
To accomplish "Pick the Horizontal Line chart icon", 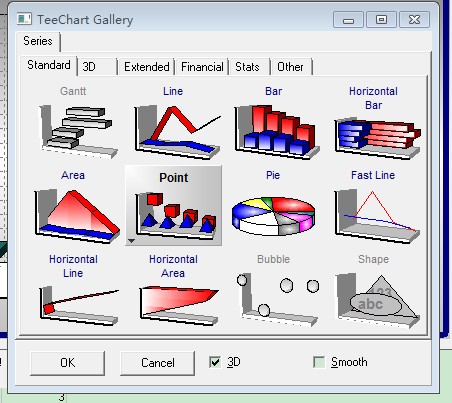I will (79, 305).
